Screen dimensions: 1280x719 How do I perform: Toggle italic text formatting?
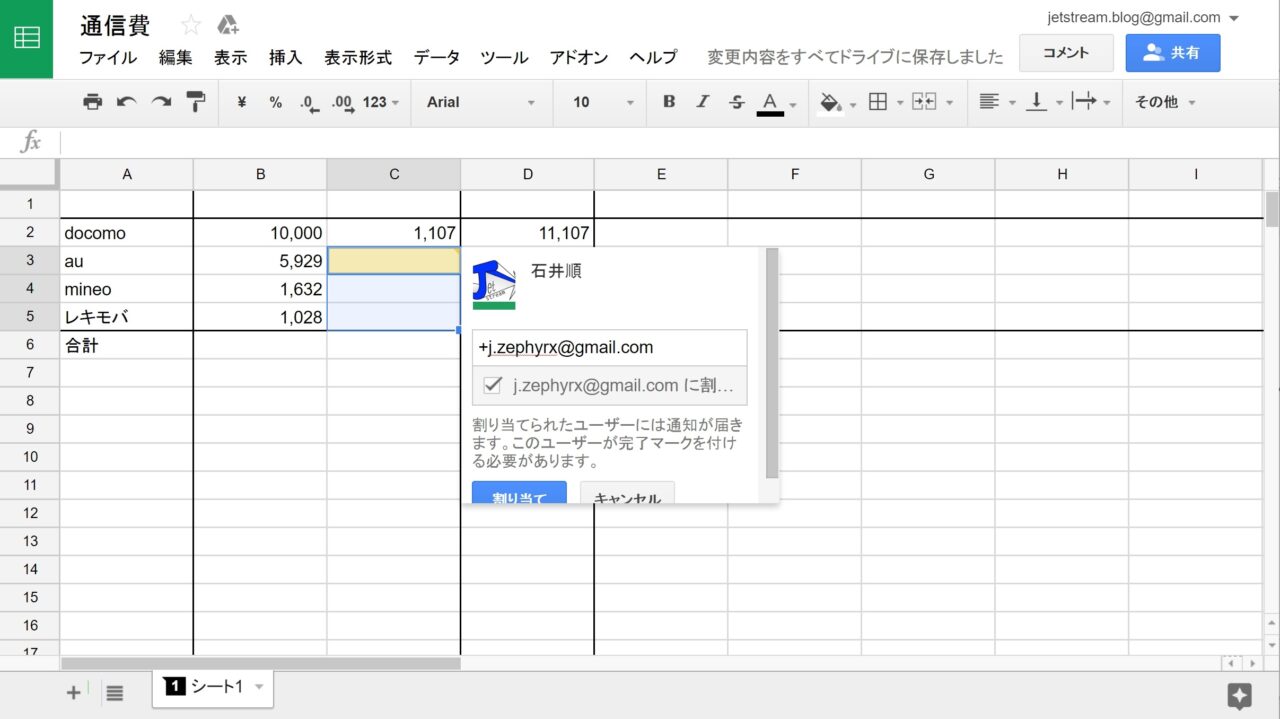click(702, 102)
